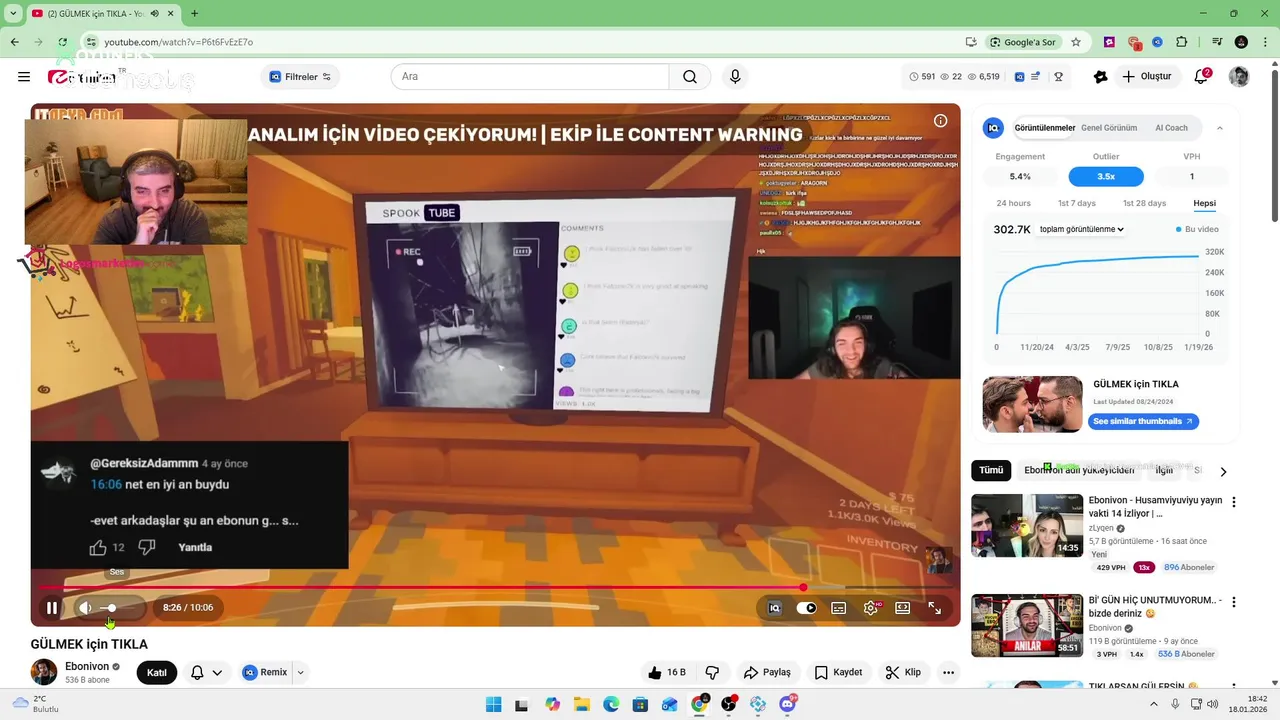Click the search magnifier button

coord(690,77)
